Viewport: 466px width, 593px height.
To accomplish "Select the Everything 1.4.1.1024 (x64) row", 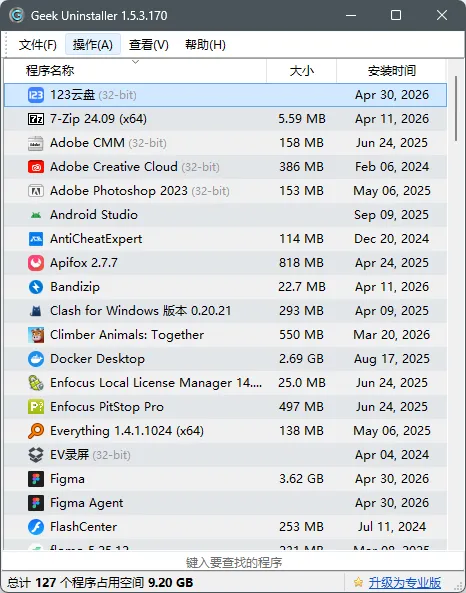I will pos(225,431).
